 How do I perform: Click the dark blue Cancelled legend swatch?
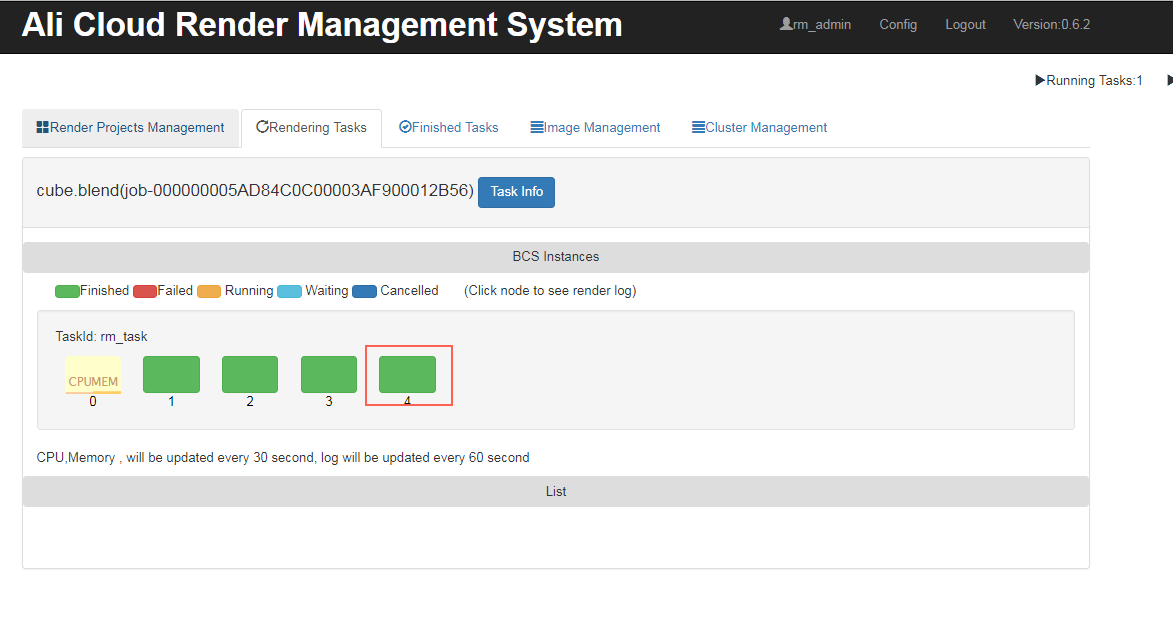(x=364, y=292)
